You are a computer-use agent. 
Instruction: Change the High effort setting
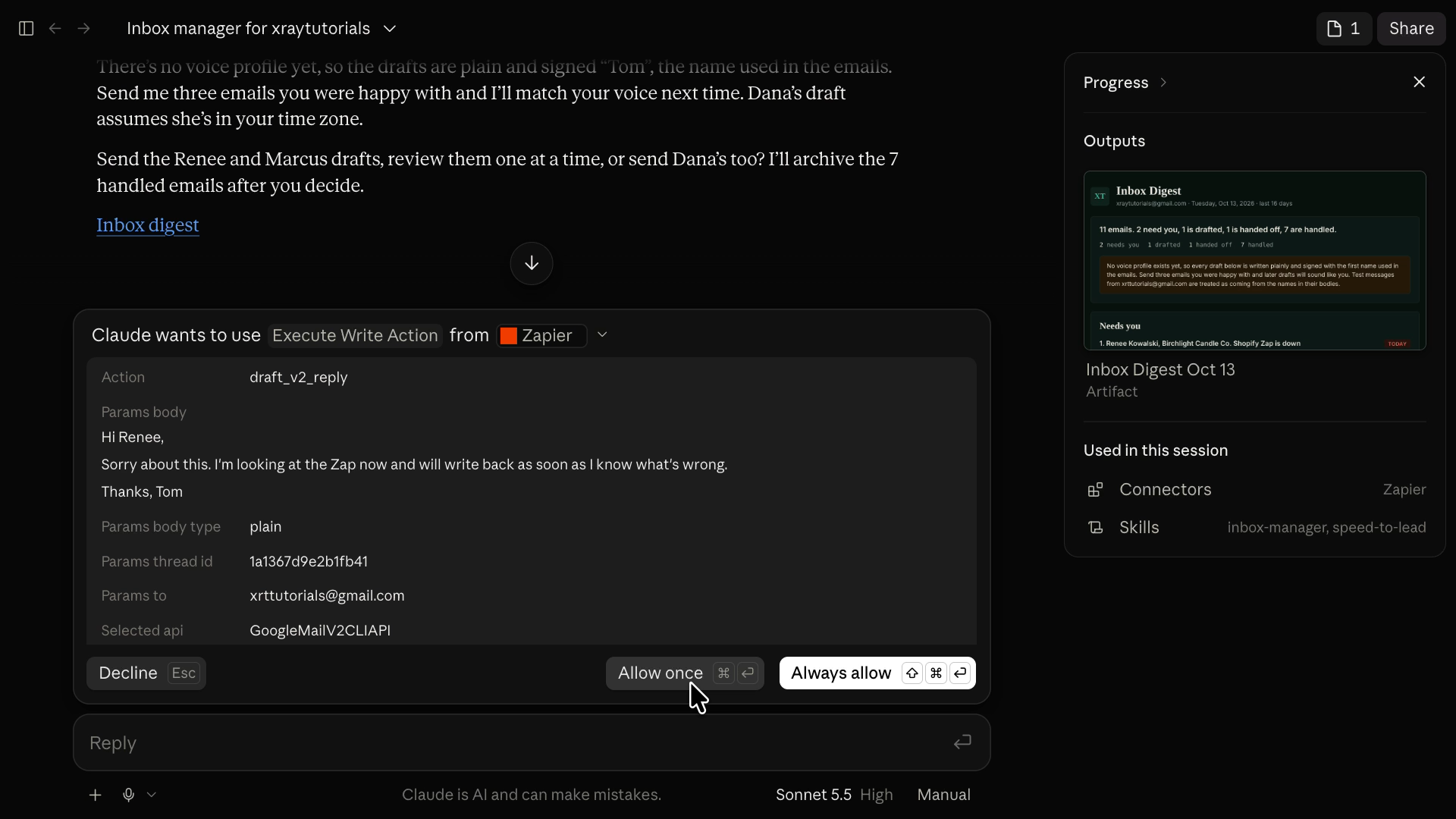(876, 795)
